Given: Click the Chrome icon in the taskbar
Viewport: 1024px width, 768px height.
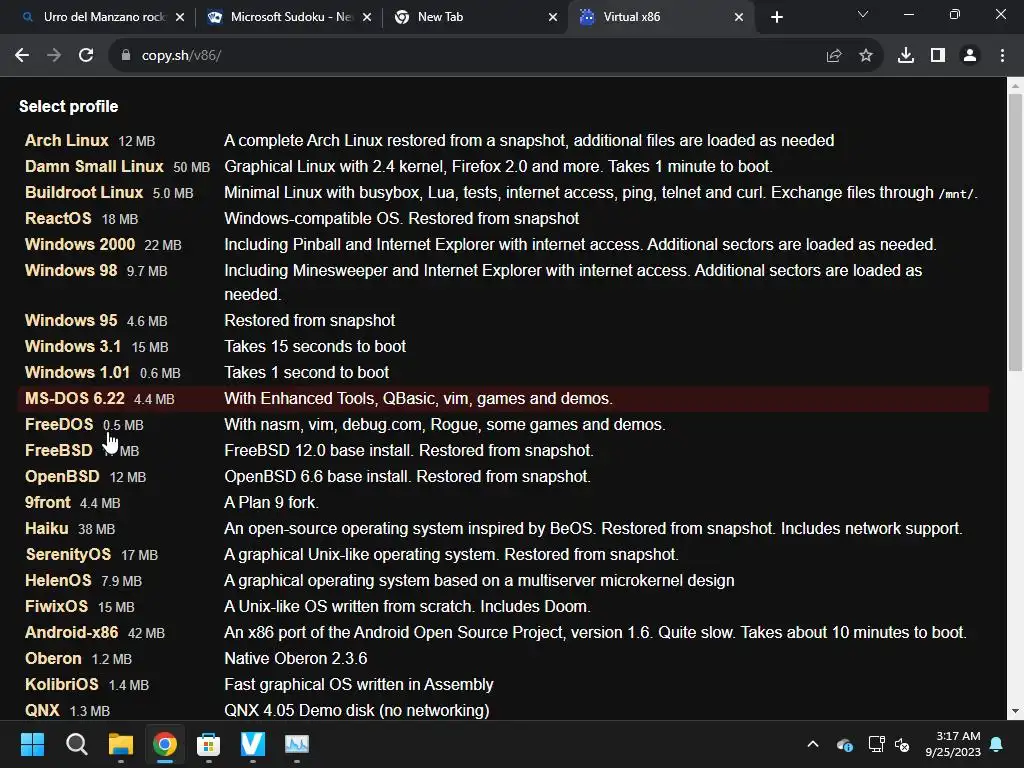Looking at the screenshot, I should click(x=165, y=744).
